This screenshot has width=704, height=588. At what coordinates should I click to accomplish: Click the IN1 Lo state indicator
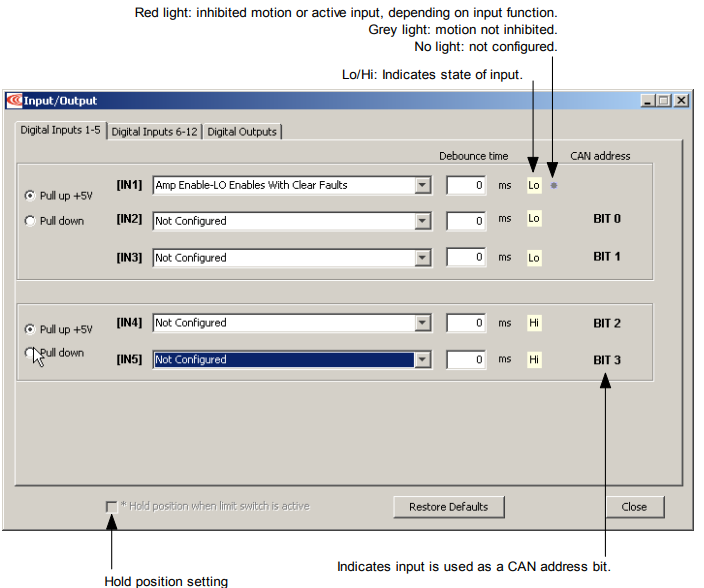(534, 185)
